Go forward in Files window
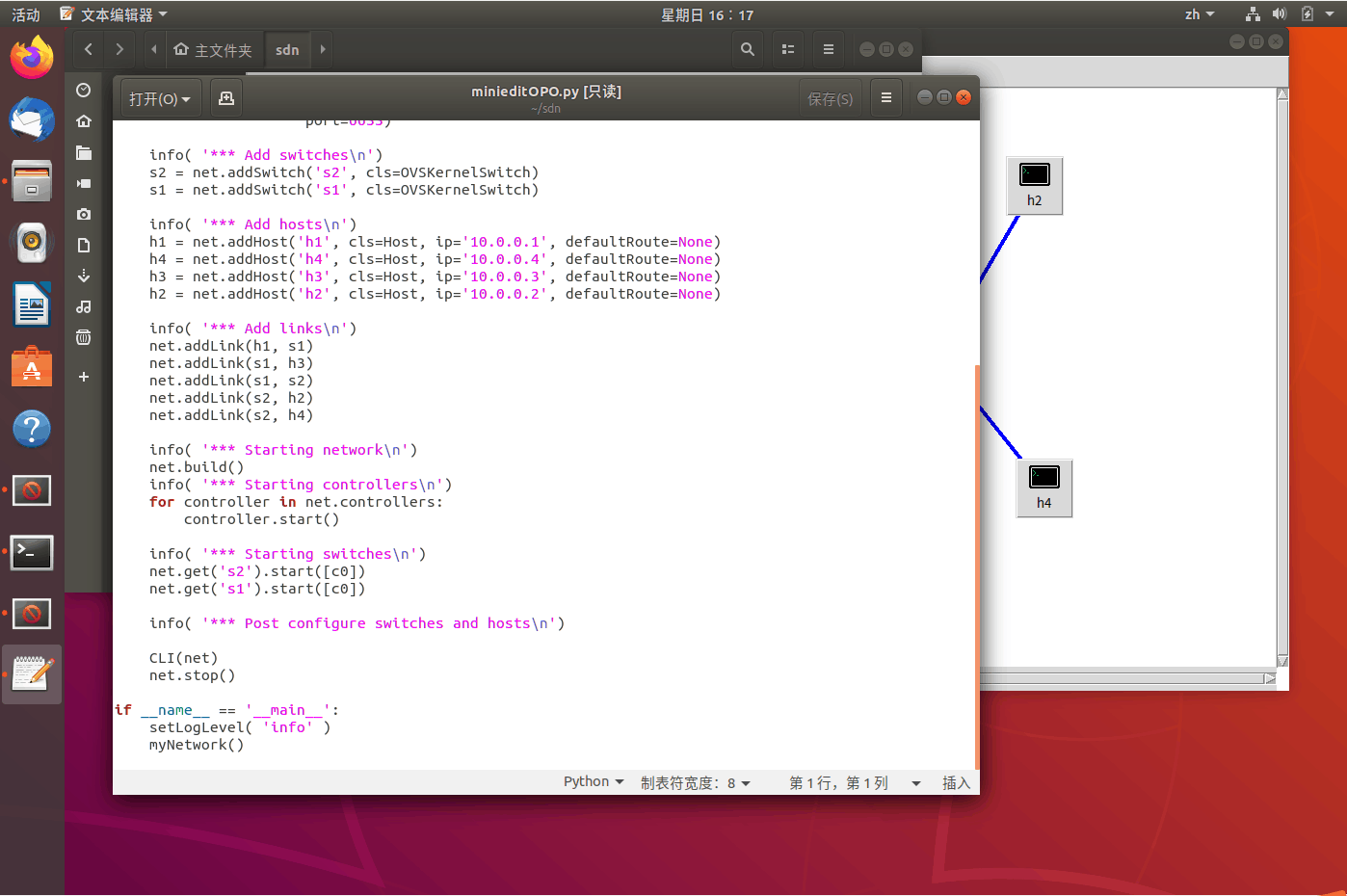The height and width of the screenshot is (896, 1347). [119, 49]
